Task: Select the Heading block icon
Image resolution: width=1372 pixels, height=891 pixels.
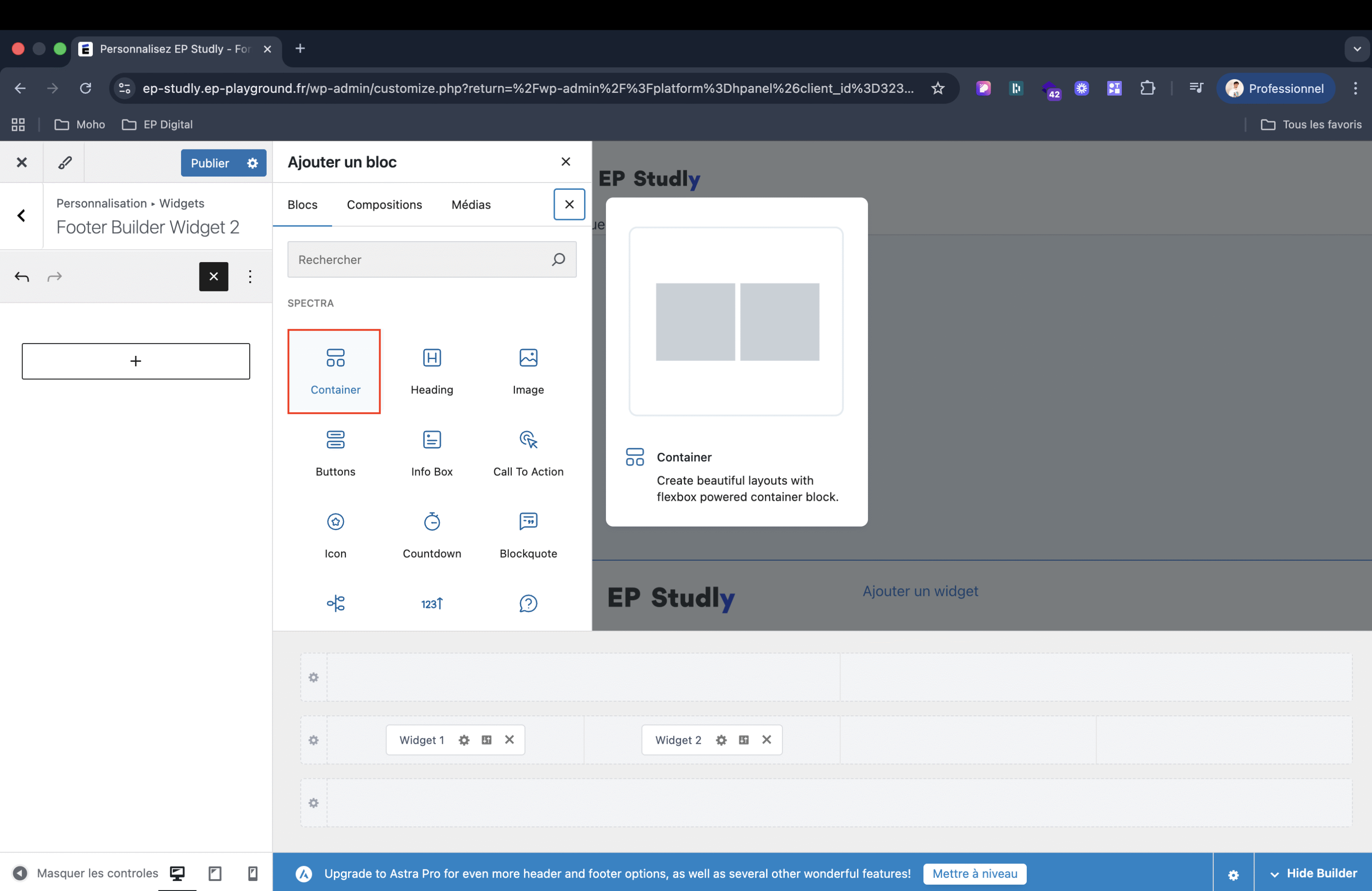Action: pos(432,358)
